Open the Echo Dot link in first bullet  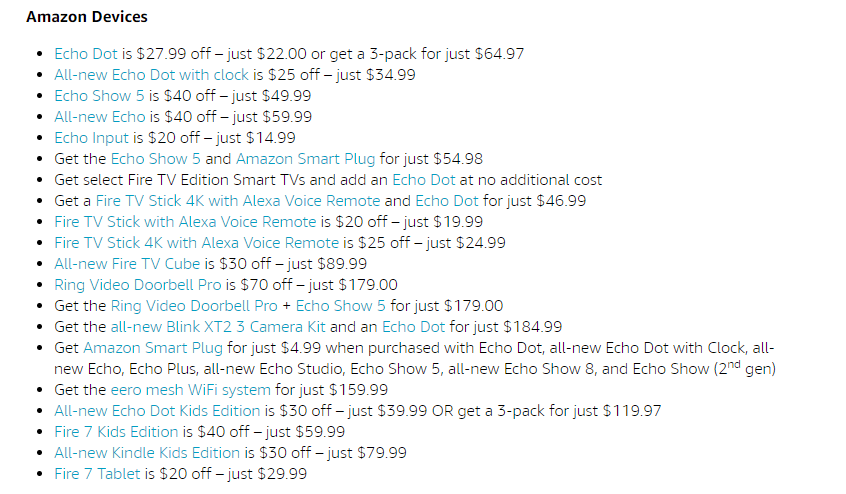tap(86, 54)
